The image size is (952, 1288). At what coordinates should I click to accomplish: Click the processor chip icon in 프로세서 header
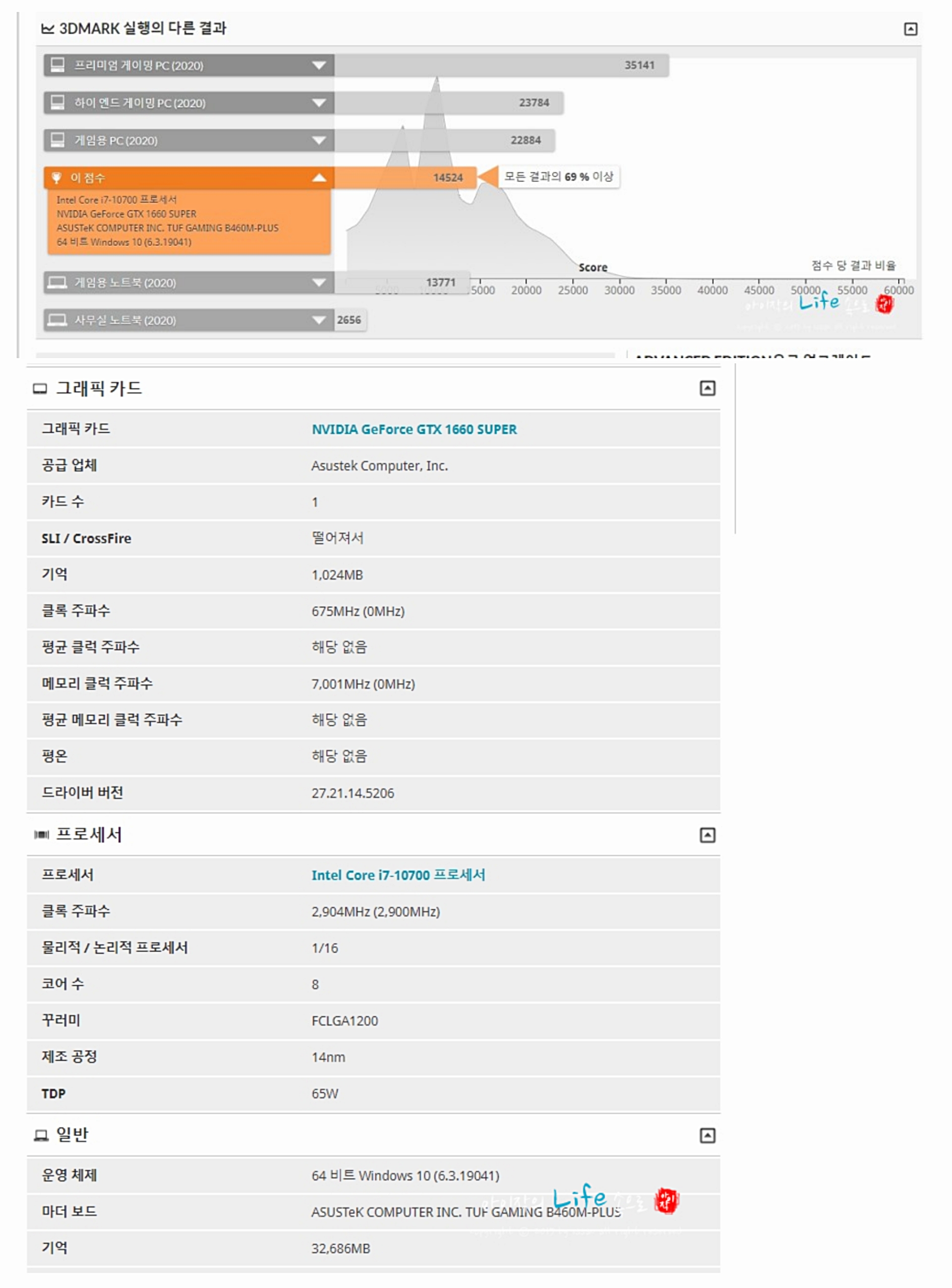(x=42, y=835)
